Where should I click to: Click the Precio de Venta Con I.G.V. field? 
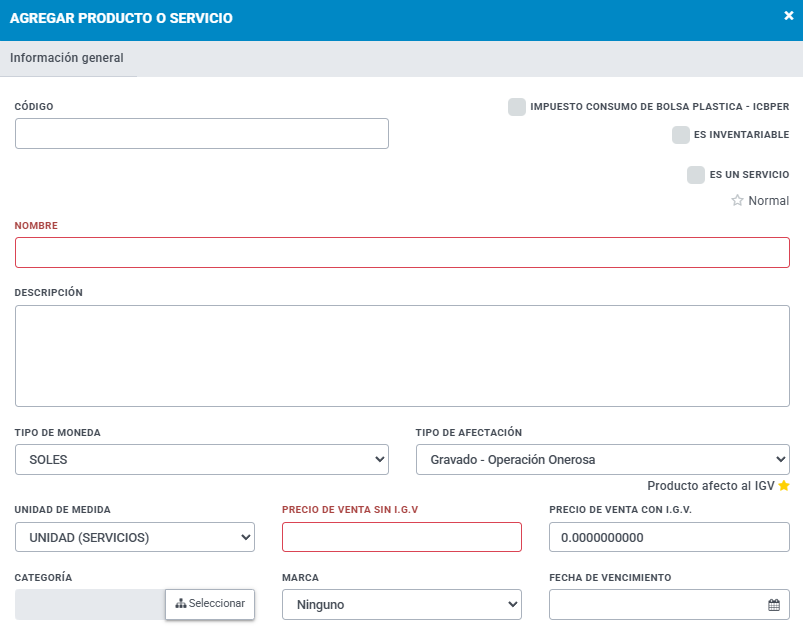pos(669,537)
